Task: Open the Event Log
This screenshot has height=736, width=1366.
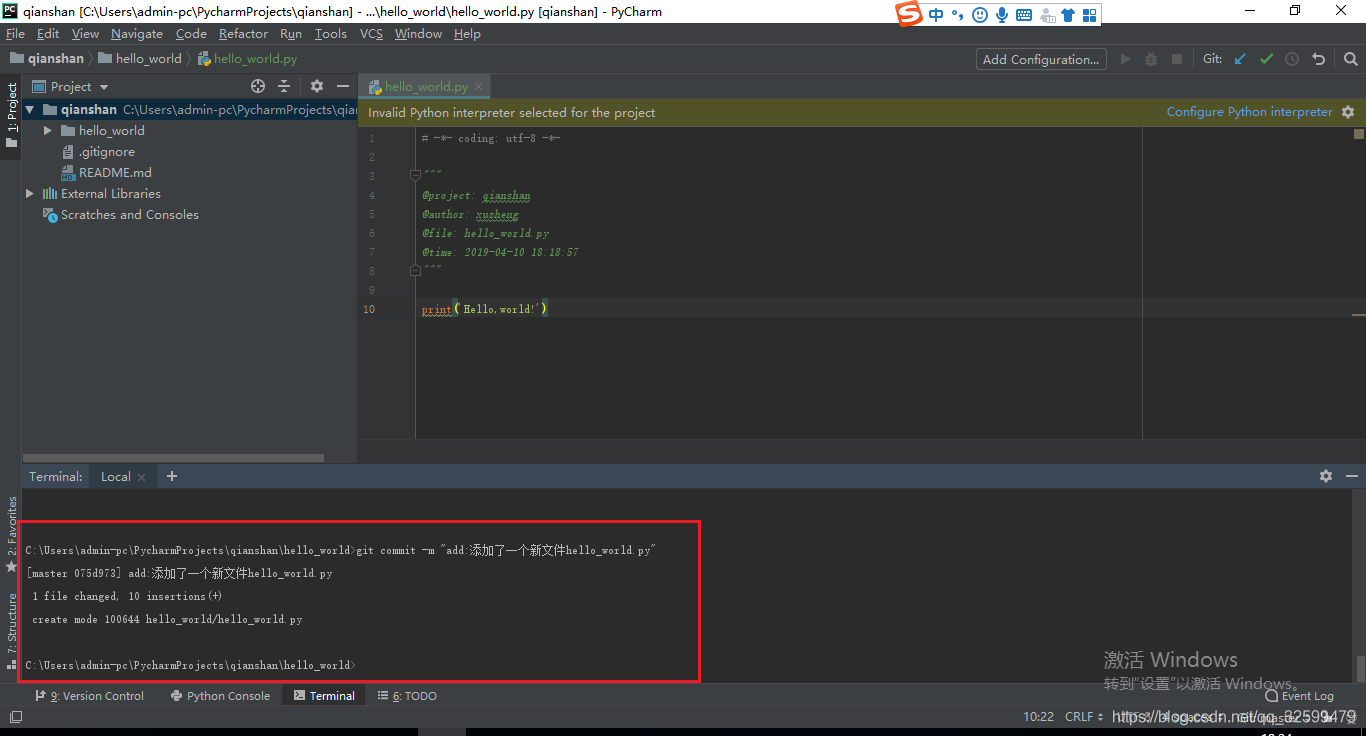Action: coord(1299,696)
